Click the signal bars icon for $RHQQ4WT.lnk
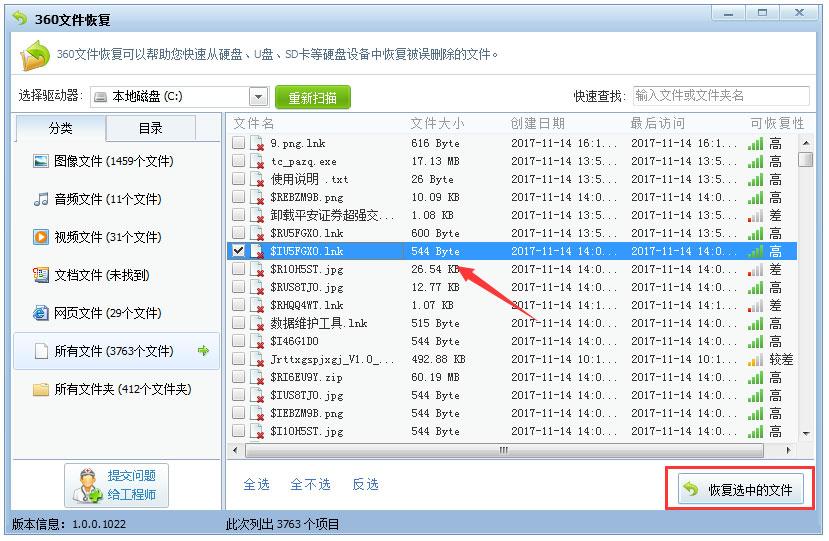The image size is (829, 541). click(x=755, y=306)
